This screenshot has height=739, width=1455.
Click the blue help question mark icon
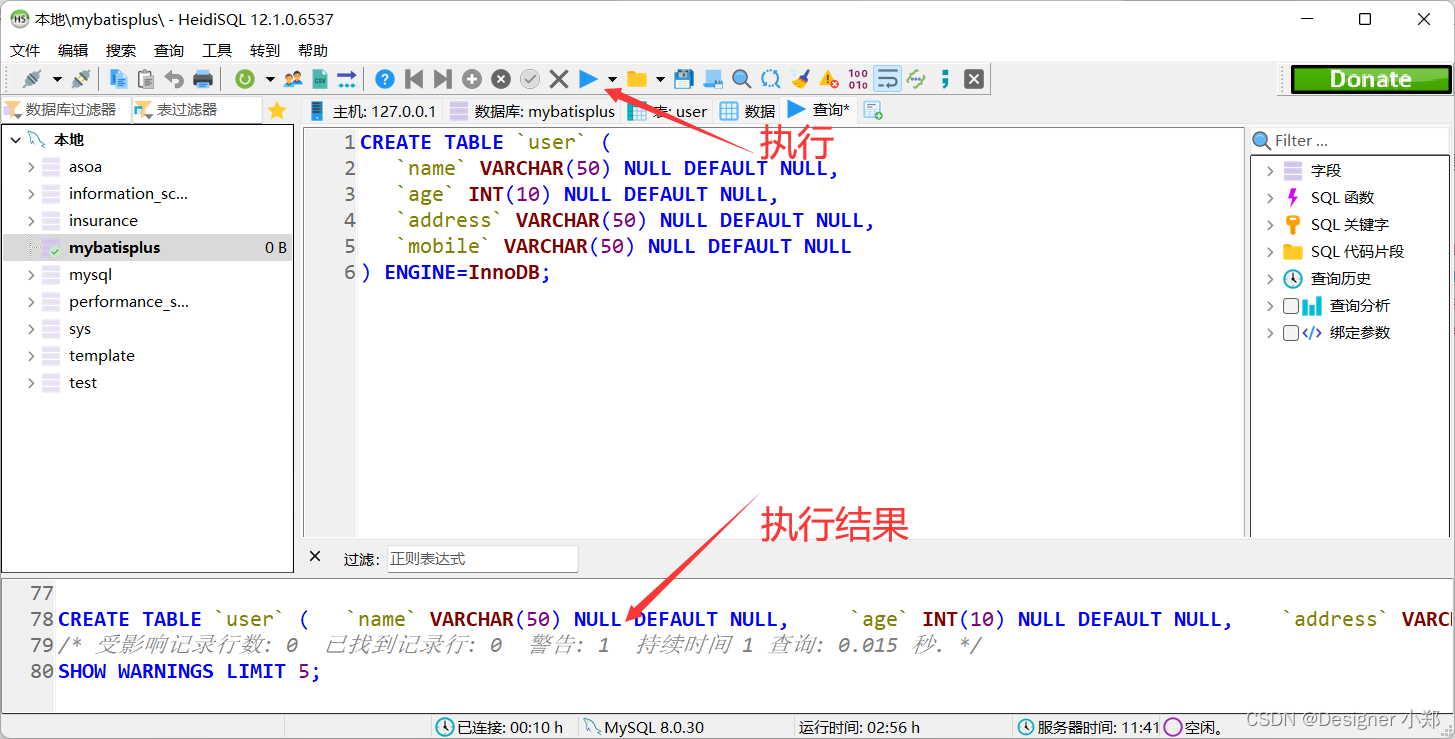[385, 79]
